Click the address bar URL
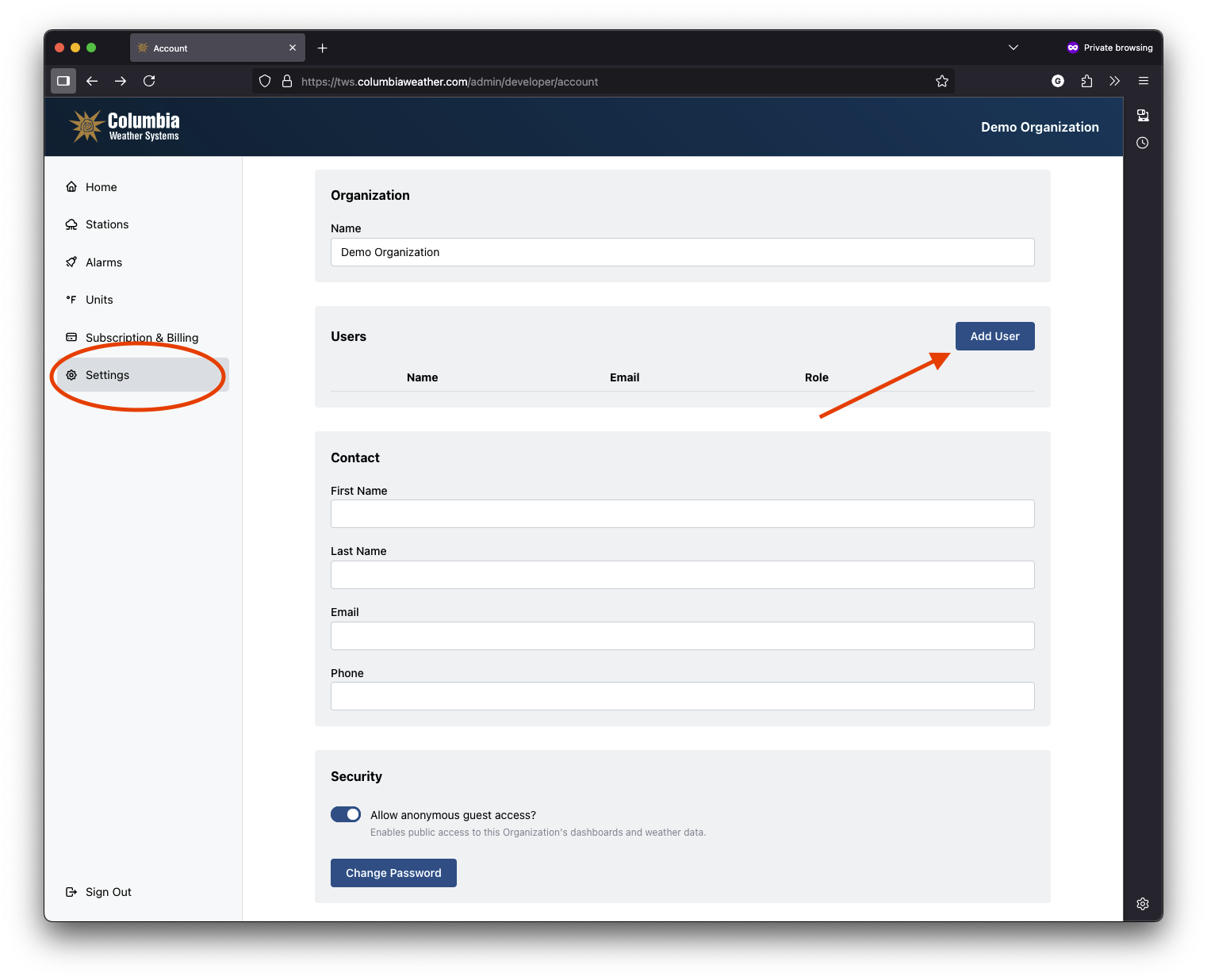 tap(450, 82)
